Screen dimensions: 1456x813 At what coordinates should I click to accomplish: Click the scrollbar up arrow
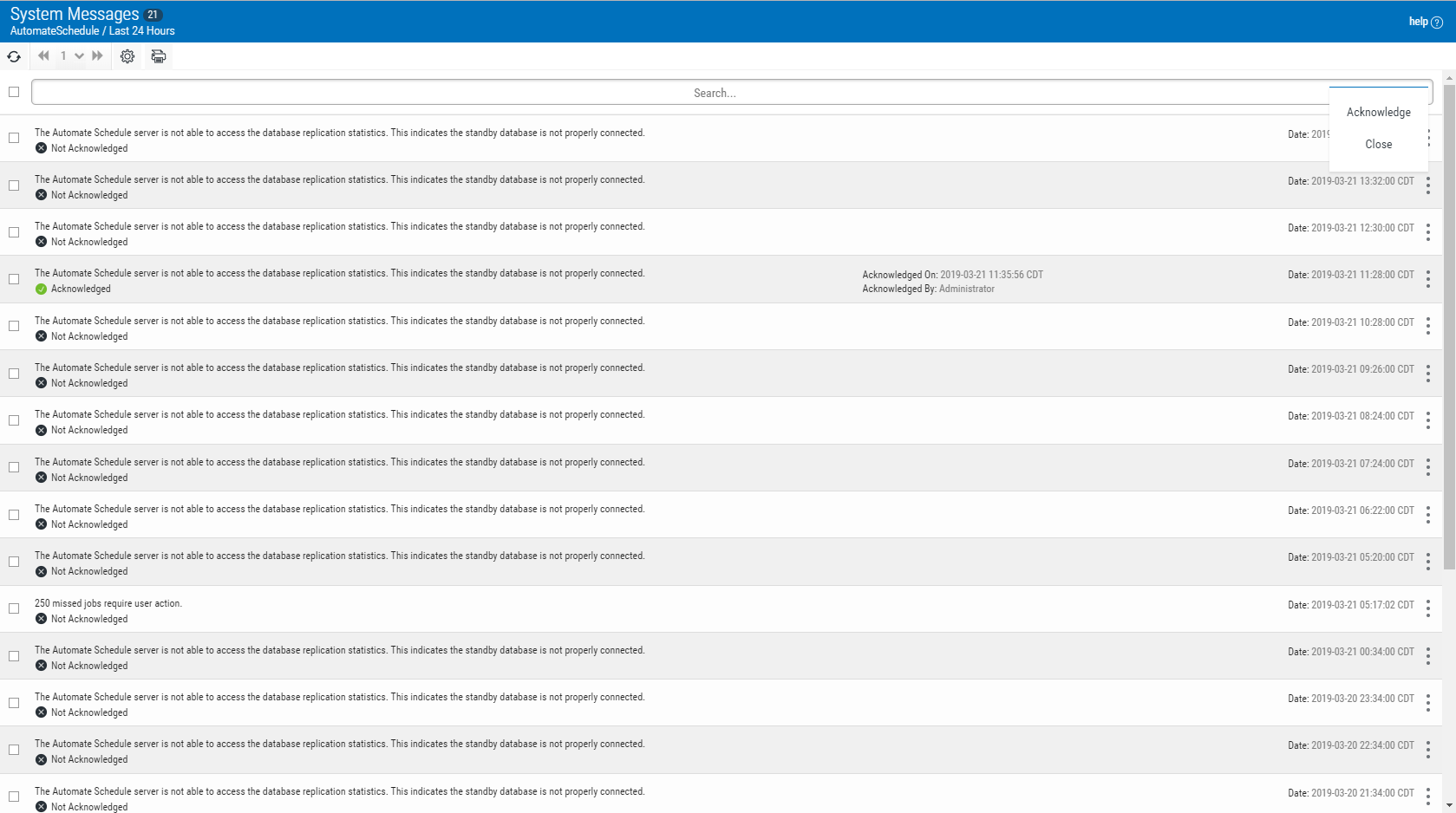(1449, 78)
